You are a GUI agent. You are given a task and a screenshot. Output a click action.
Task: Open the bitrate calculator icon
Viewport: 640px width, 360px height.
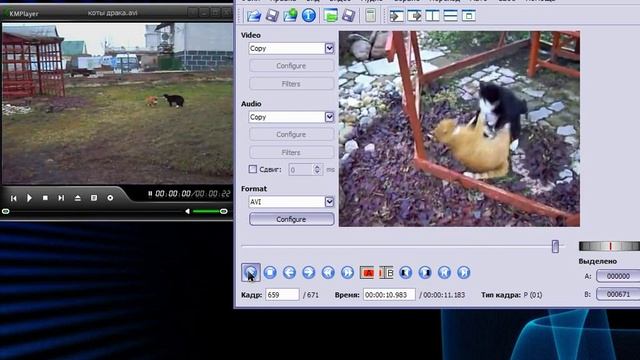point(371,16)
